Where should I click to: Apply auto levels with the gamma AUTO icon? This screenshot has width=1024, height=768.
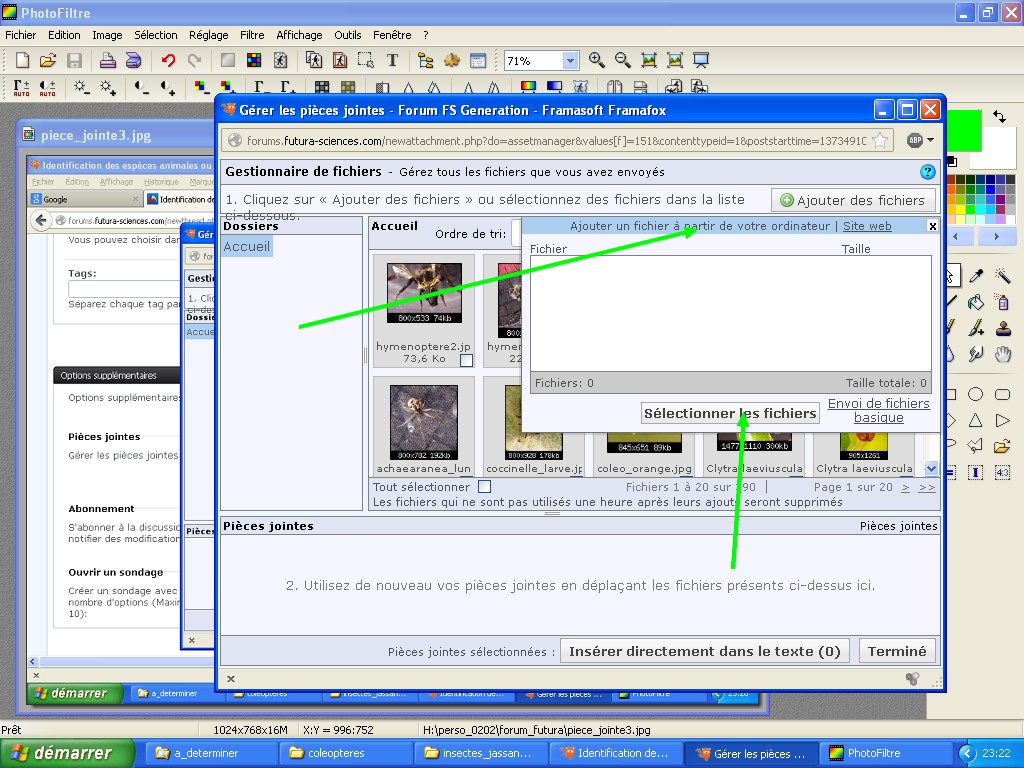22,88
